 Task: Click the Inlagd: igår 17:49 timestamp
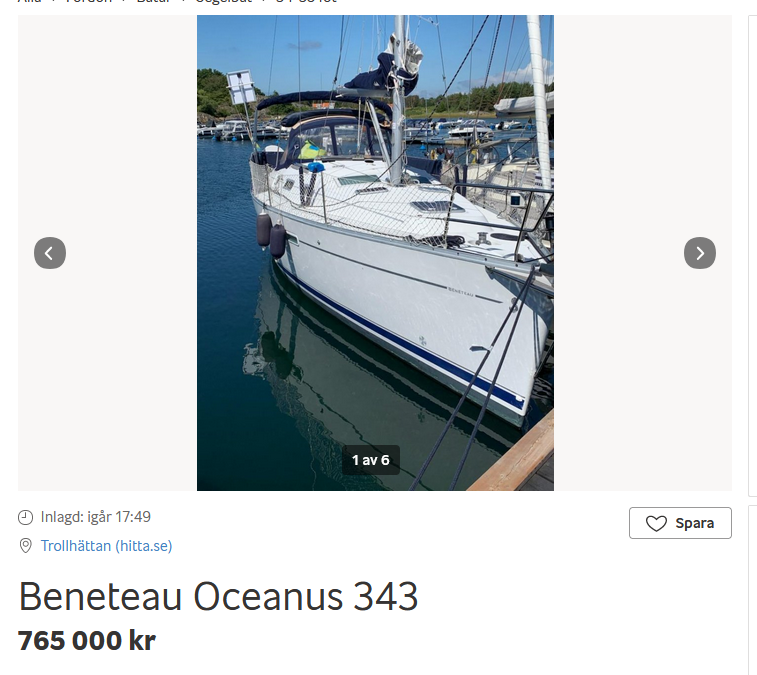point(96,517)
